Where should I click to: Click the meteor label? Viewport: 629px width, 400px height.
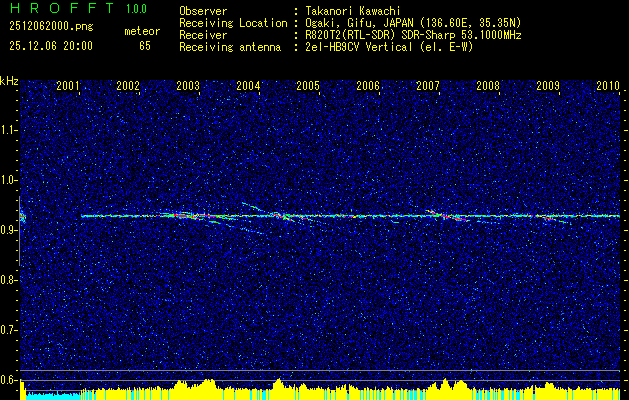(142, 31)
